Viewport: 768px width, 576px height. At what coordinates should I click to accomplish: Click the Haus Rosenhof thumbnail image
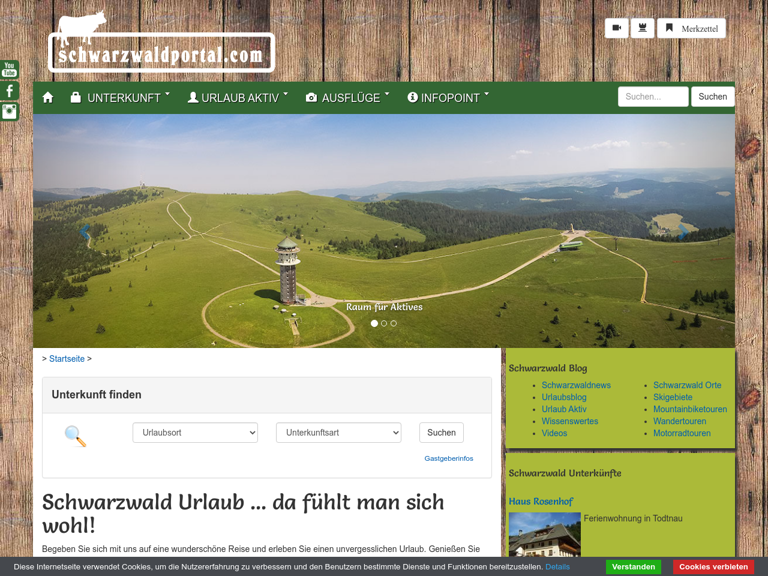pos(544,534)
